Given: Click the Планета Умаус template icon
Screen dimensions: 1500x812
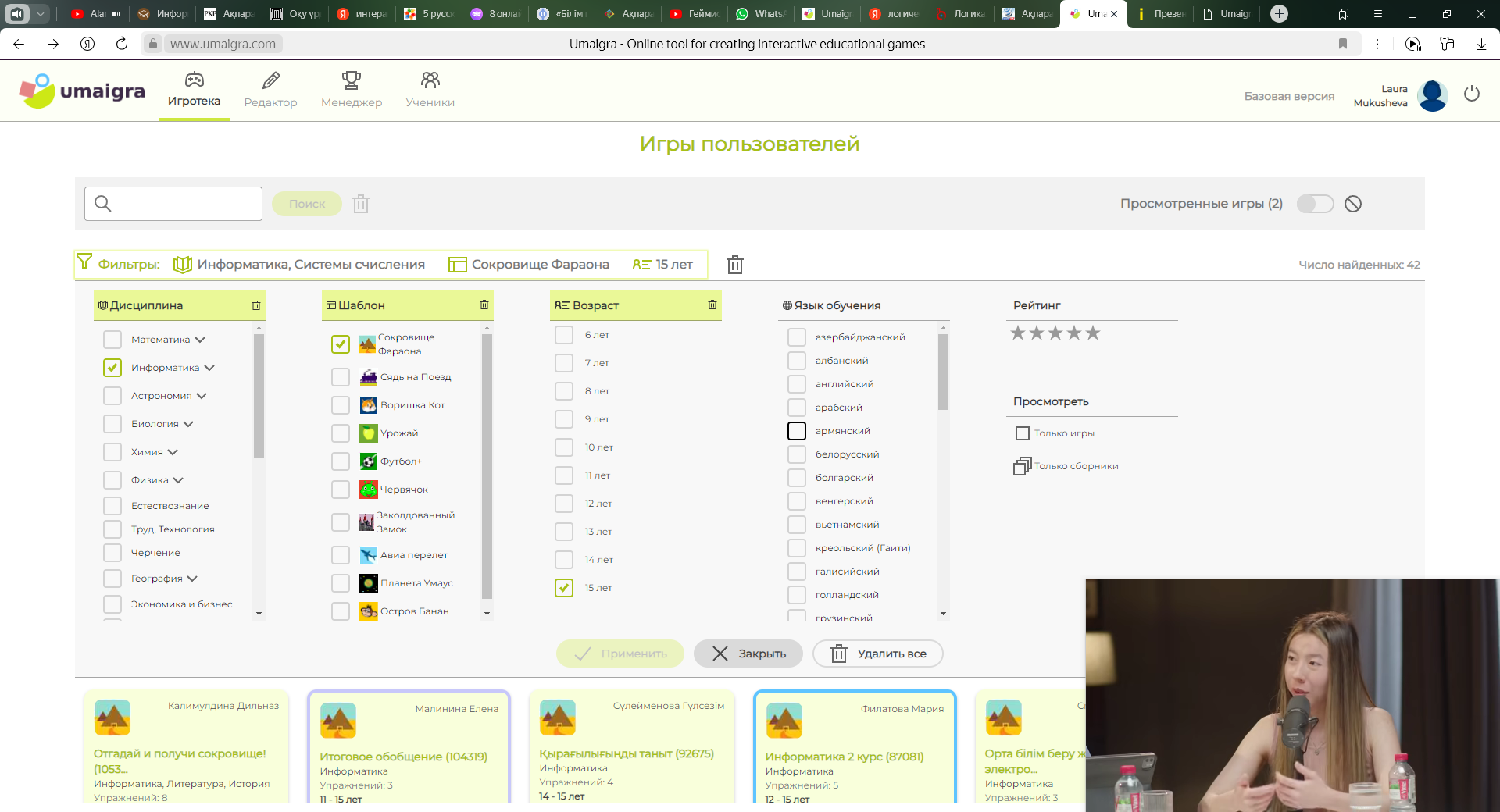Looking at the screenshot, I should tap(369, 583).
